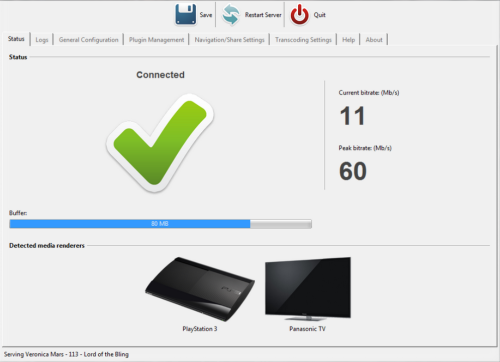Click the Serving Veronica Mars status bar text
This screenshot has width=500, height=362.
66,354
